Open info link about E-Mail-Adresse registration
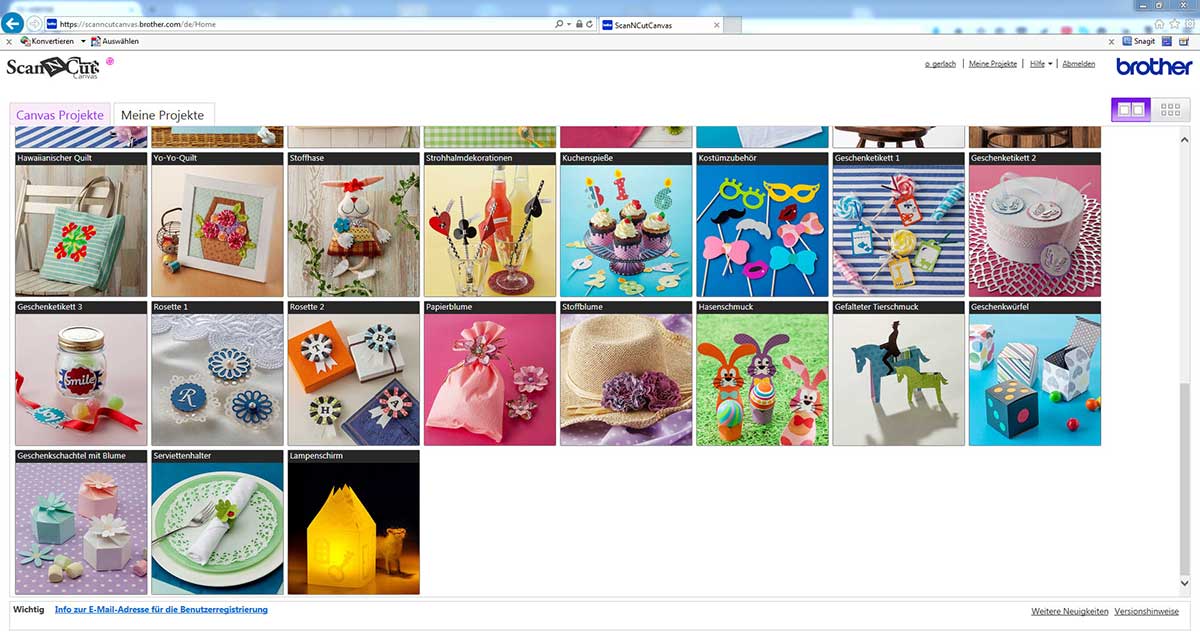The width and height of the screenshot is (1200, 633). click(161, 609)
